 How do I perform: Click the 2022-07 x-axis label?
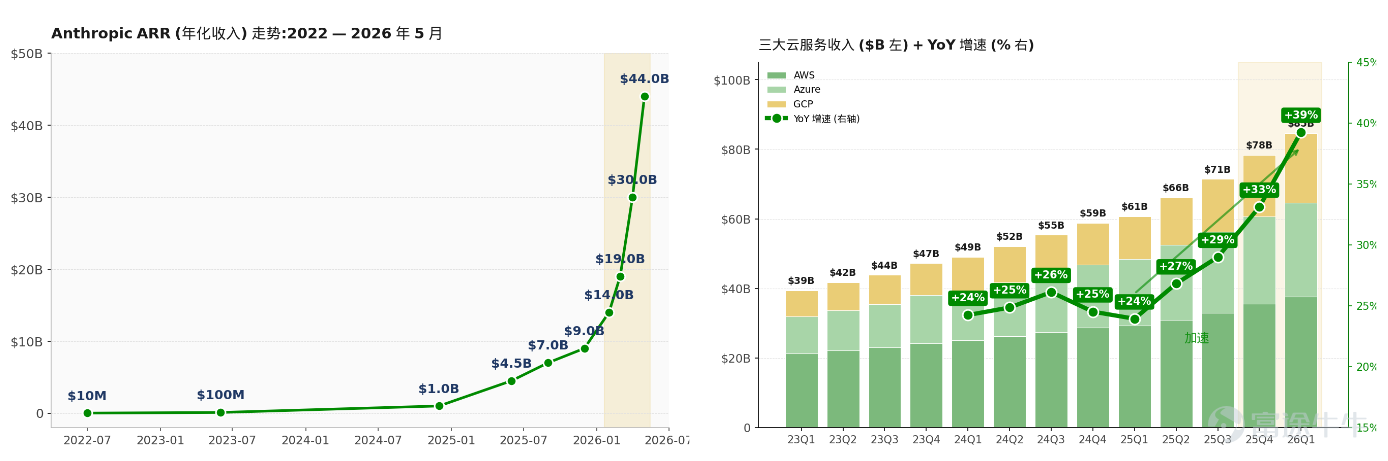pos(87,440)
